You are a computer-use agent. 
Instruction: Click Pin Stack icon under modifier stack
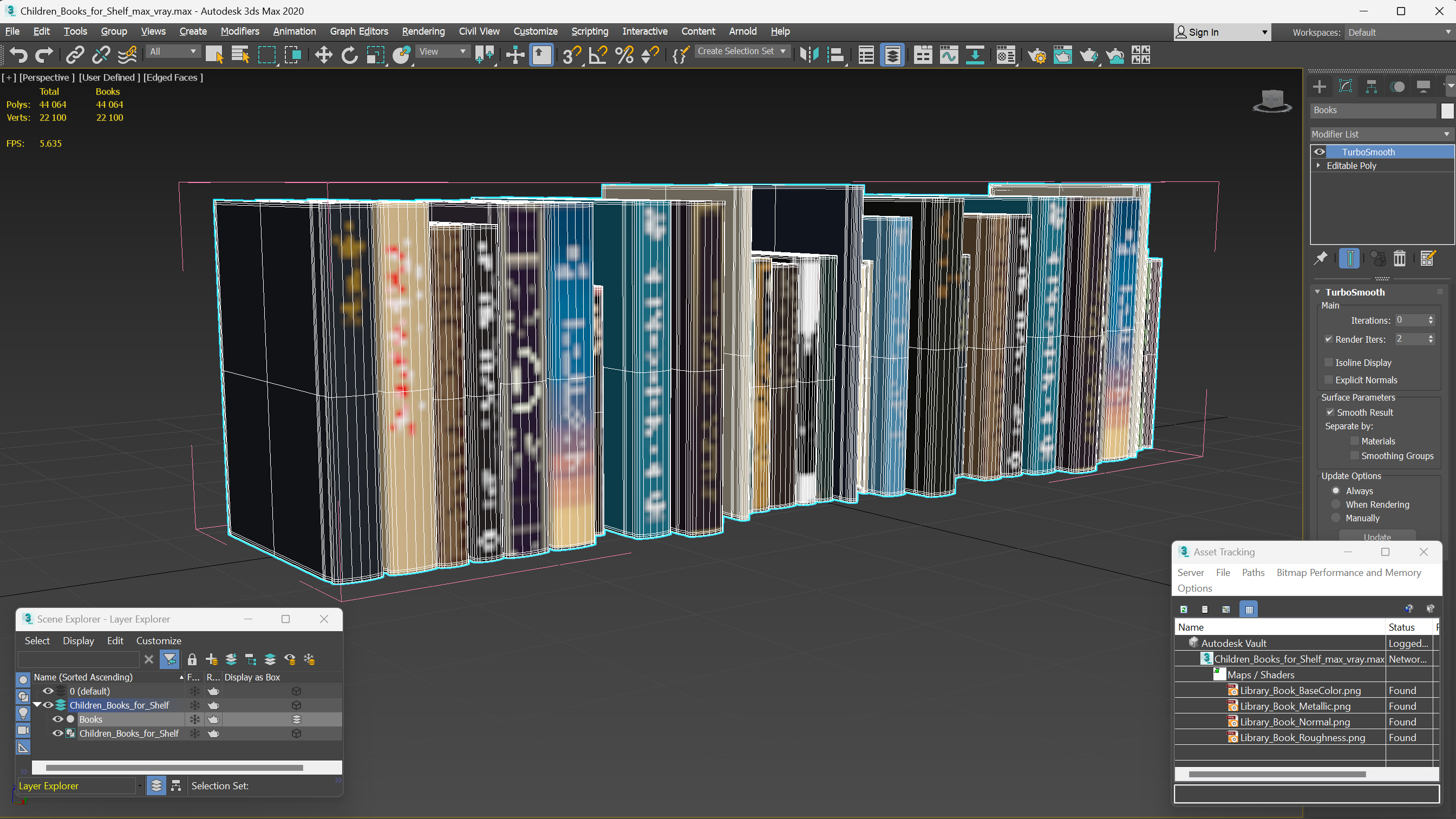(1320, 258)
